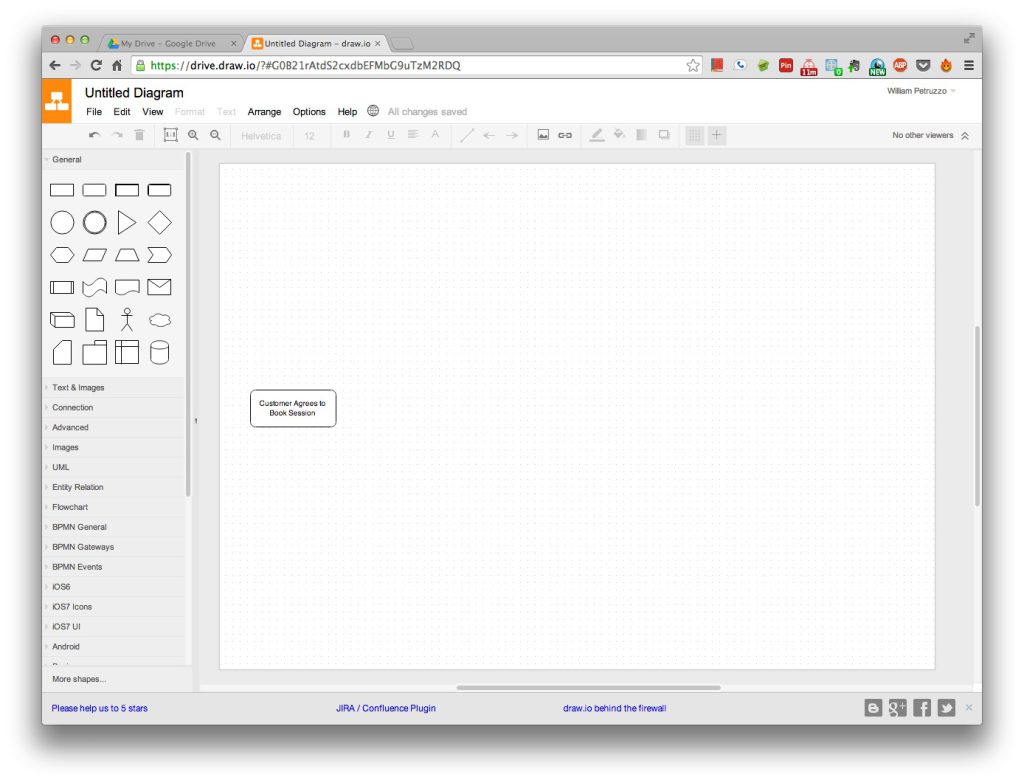1024x783 pixels.
Task: Select the diamond shape in General palette
Action: [159, 223]
